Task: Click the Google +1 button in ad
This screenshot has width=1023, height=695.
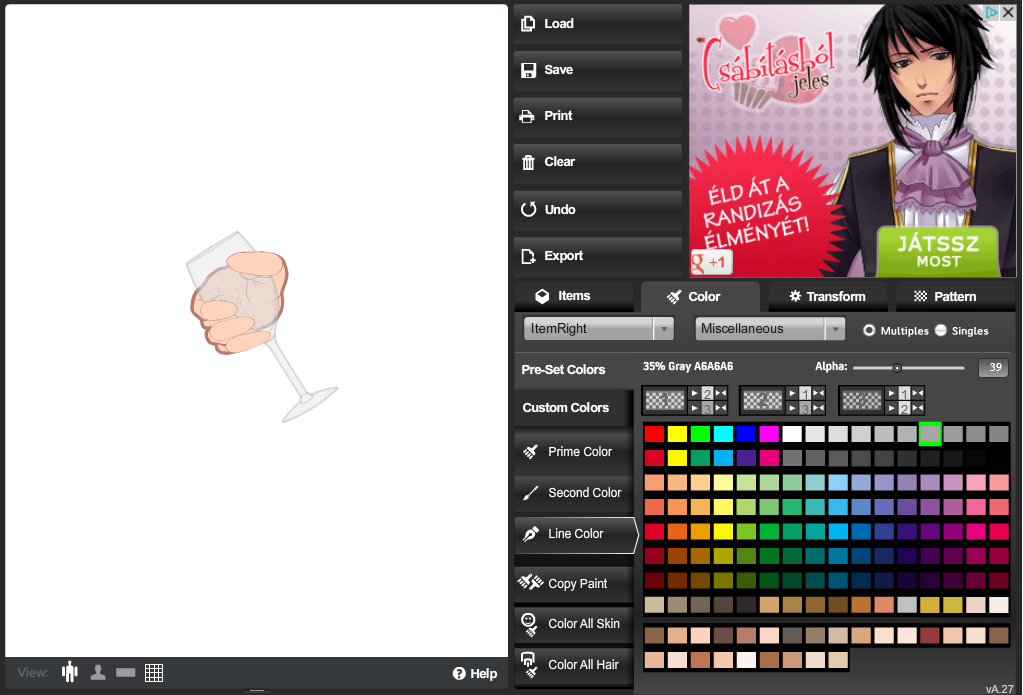Action: click(711, 262)
